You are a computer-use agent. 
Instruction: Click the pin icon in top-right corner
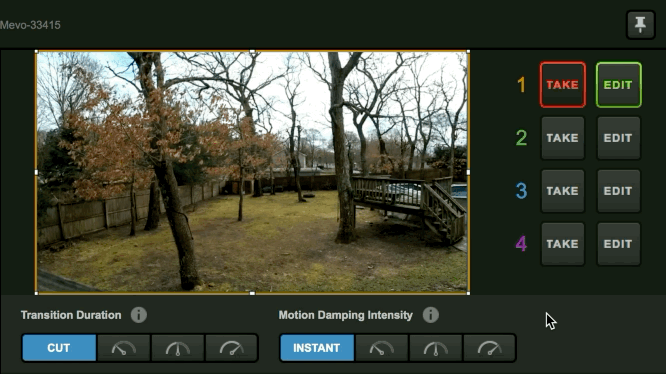click(641, 25)
